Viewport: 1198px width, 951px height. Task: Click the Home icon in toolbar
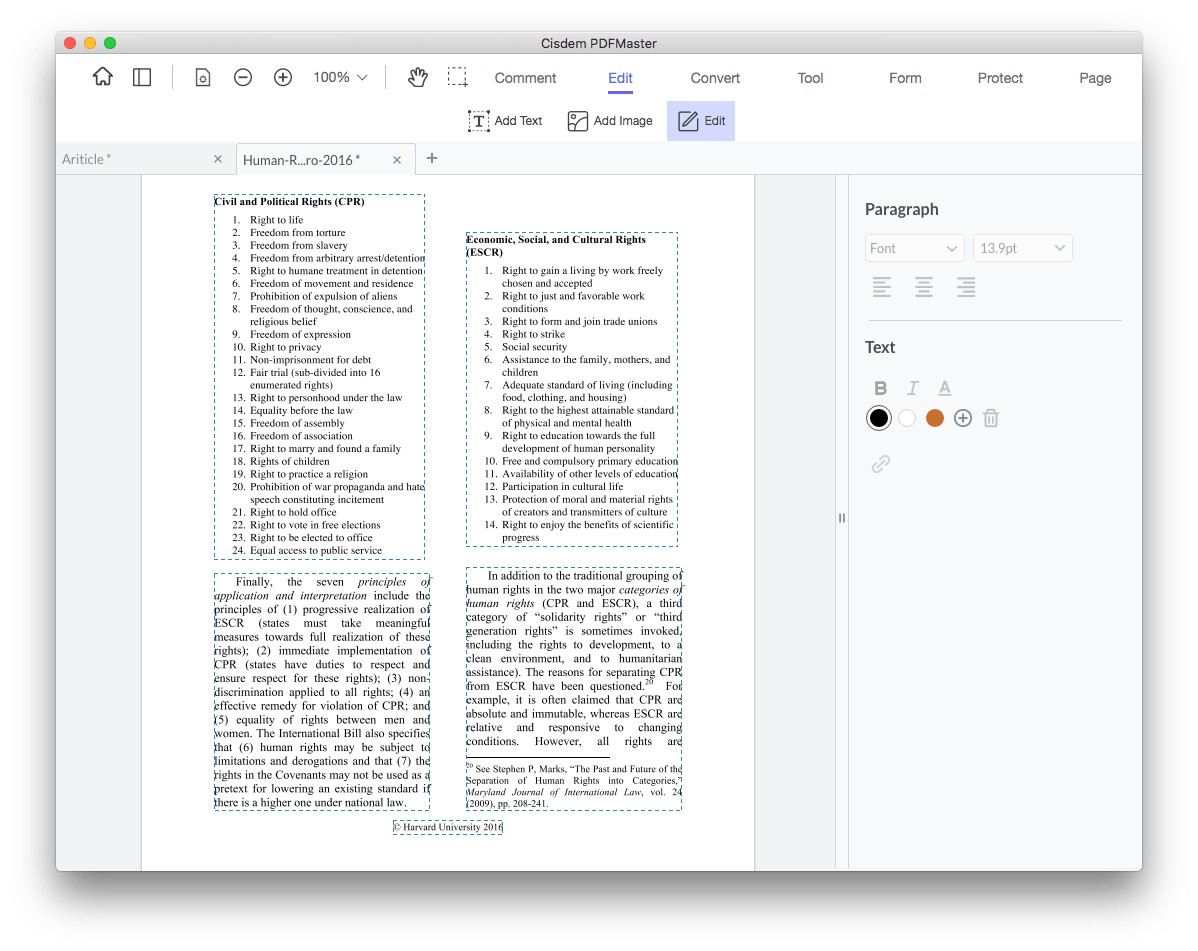102,78
